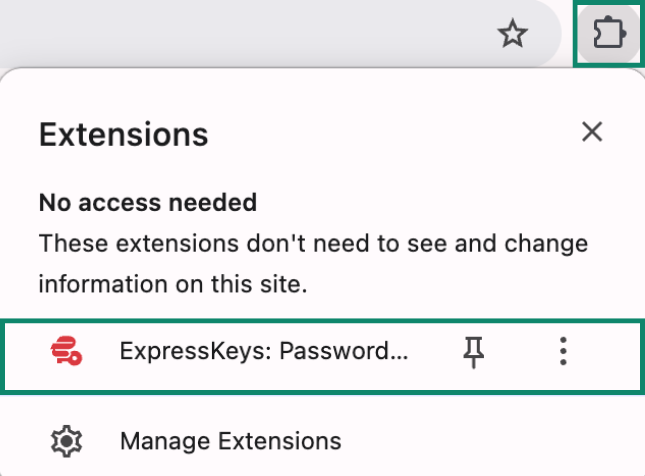Click the blank area between pin and three-dot icons

click(520, 351)
